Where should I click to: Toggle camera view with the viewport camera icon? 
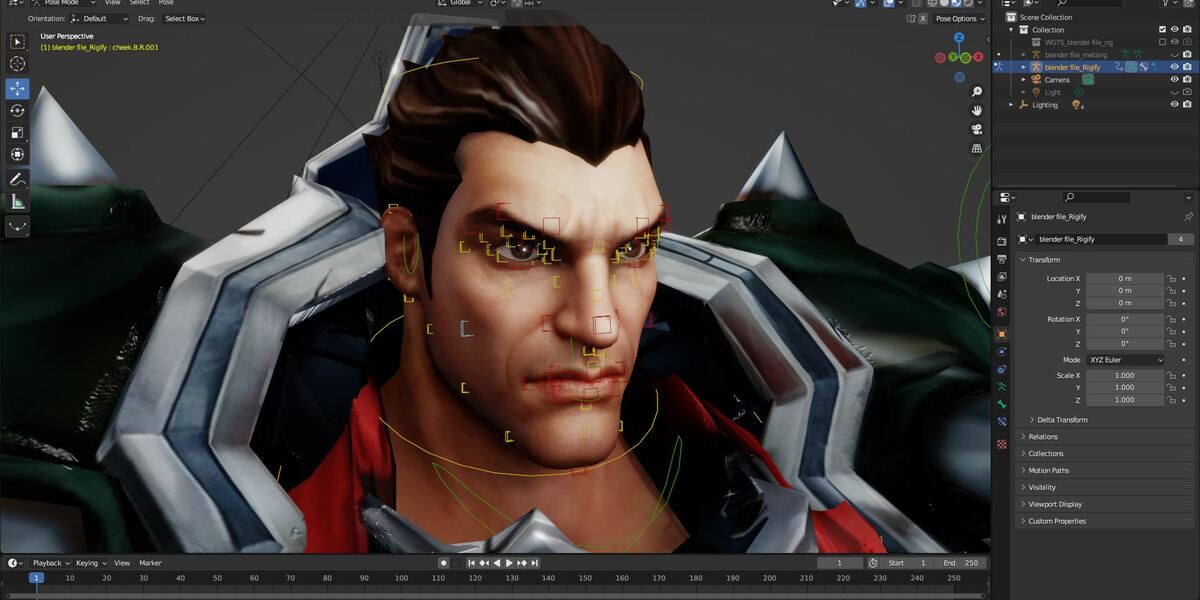click(976, 129)
